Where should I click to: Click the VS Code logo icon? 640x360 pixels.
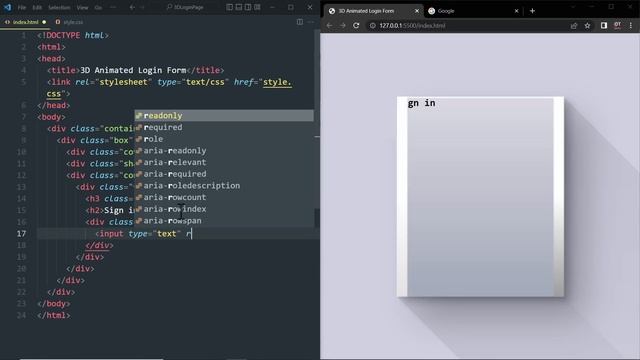tap(7, 7)
